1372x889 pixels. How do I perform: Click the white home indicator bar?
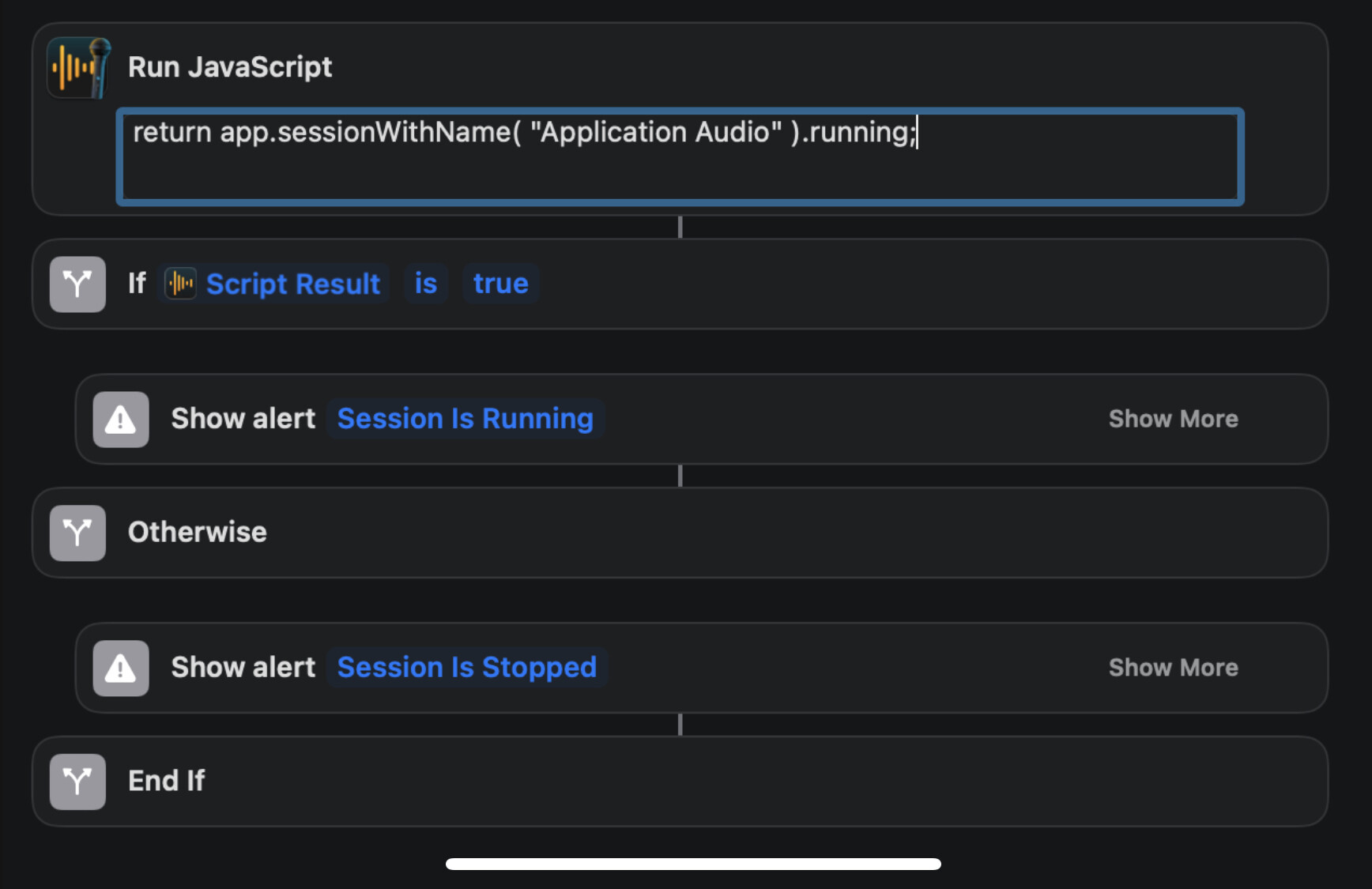693,864
